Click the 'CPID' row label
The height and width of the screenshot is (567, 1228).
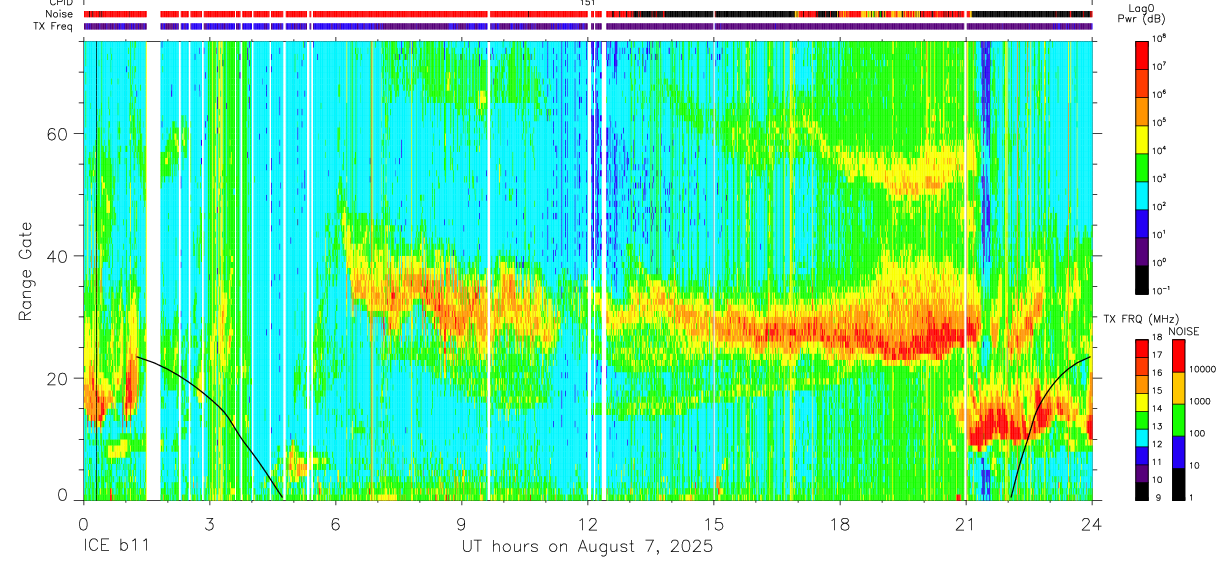pos(61,3)
